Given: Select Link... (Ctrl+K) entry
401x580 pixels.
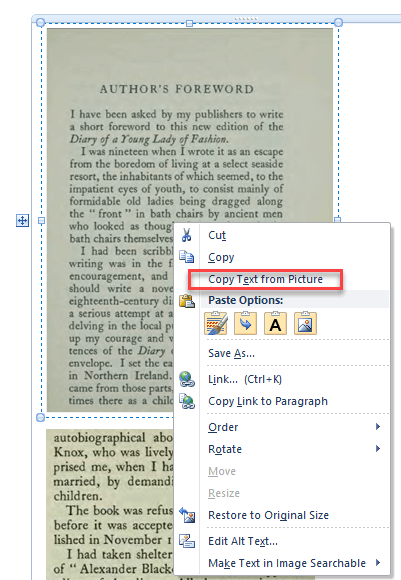Looking at the screenshot, I should click(x=245, y=379).
